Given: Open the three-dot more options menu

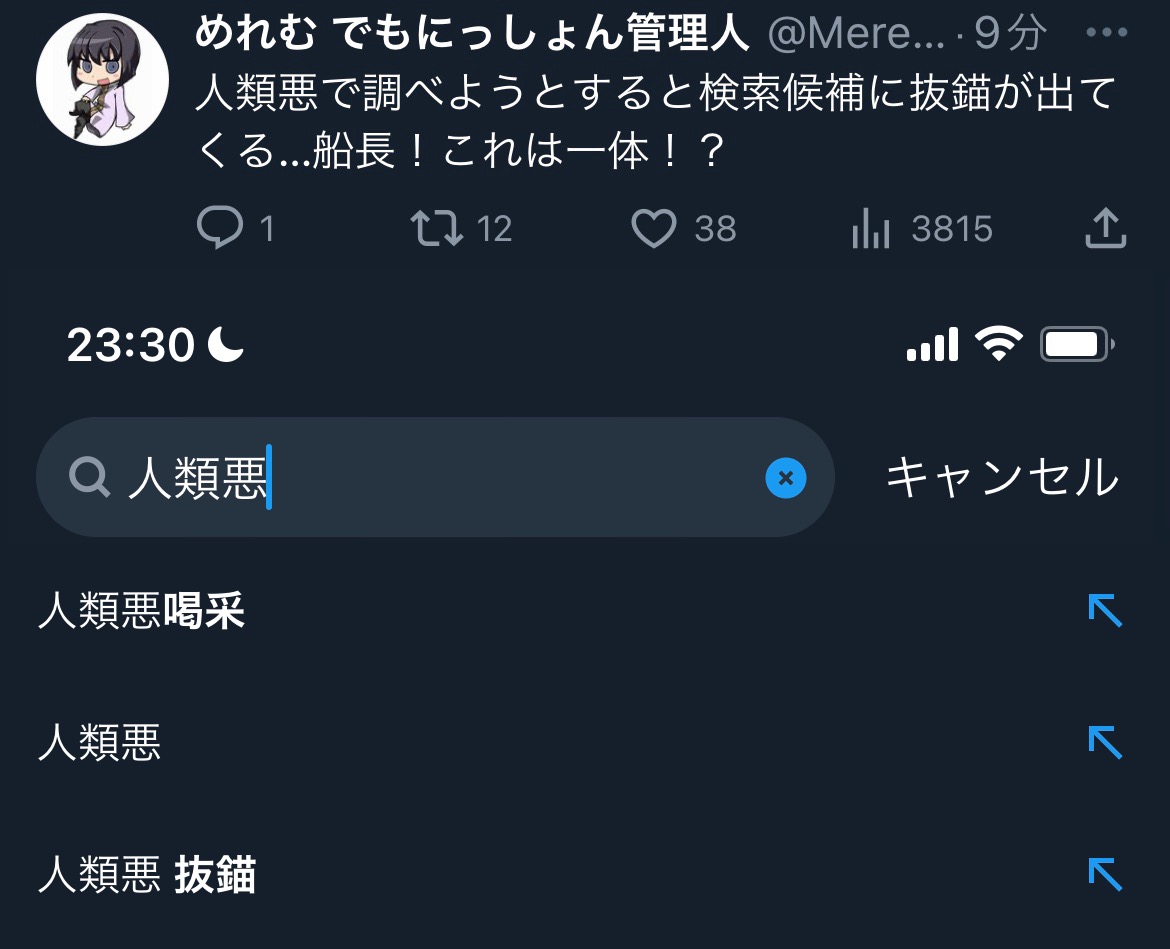Looking at the screenshot, I should point(1107,32).
